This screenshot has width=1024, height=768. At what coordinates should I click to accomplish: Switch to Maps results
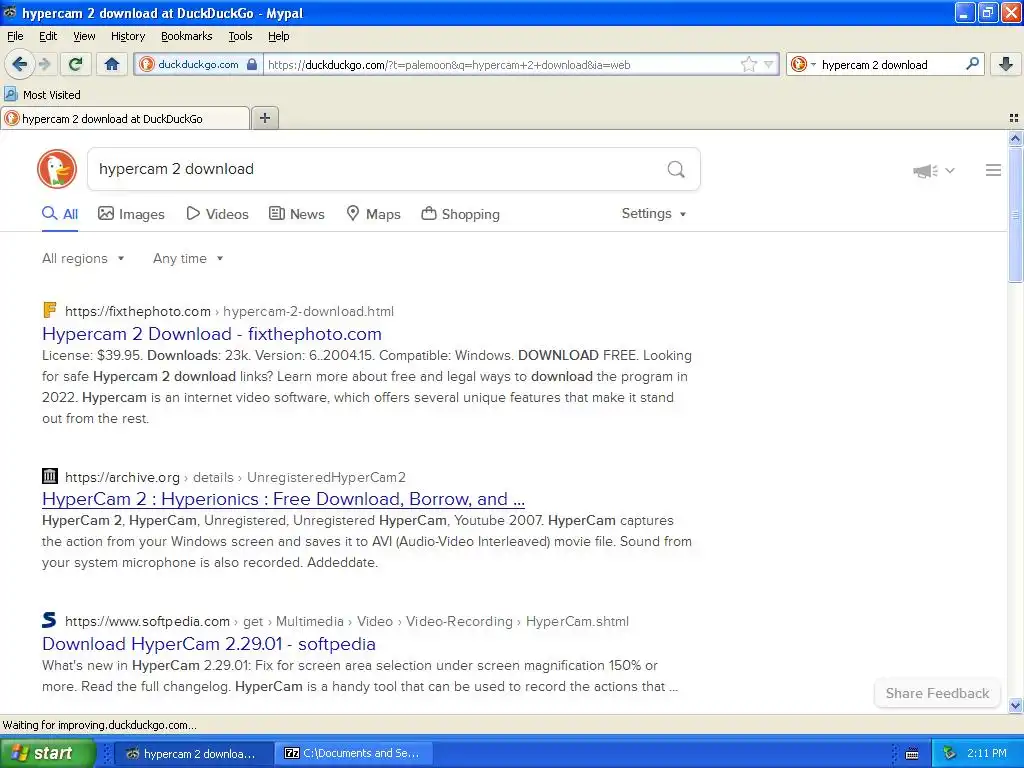point(373,214)
